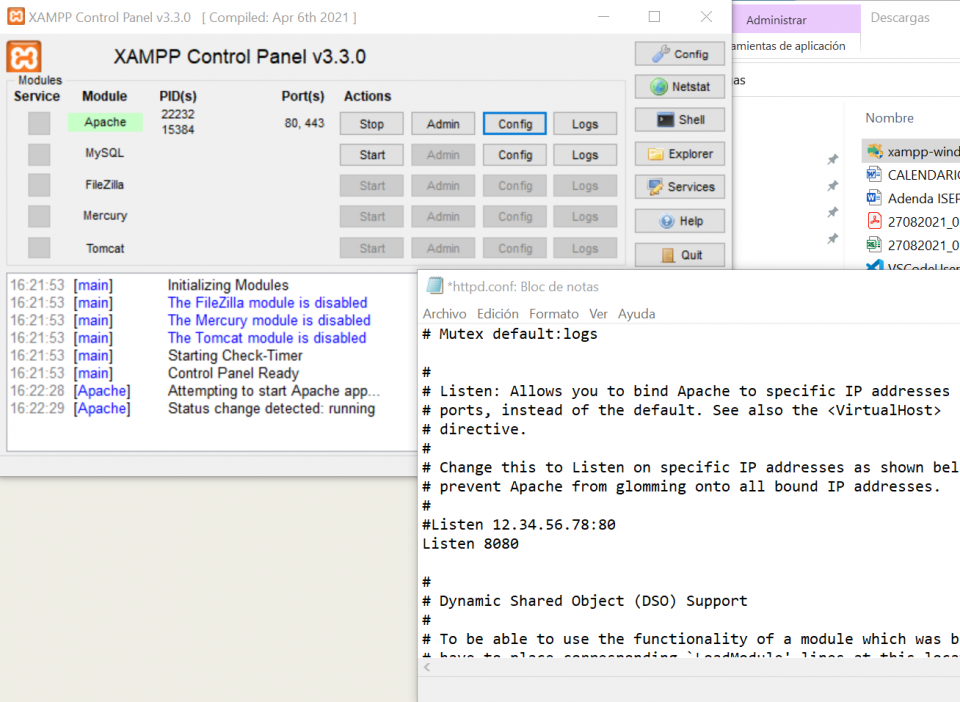
Task: Stop the running Apache server
Action: [371, 122]
